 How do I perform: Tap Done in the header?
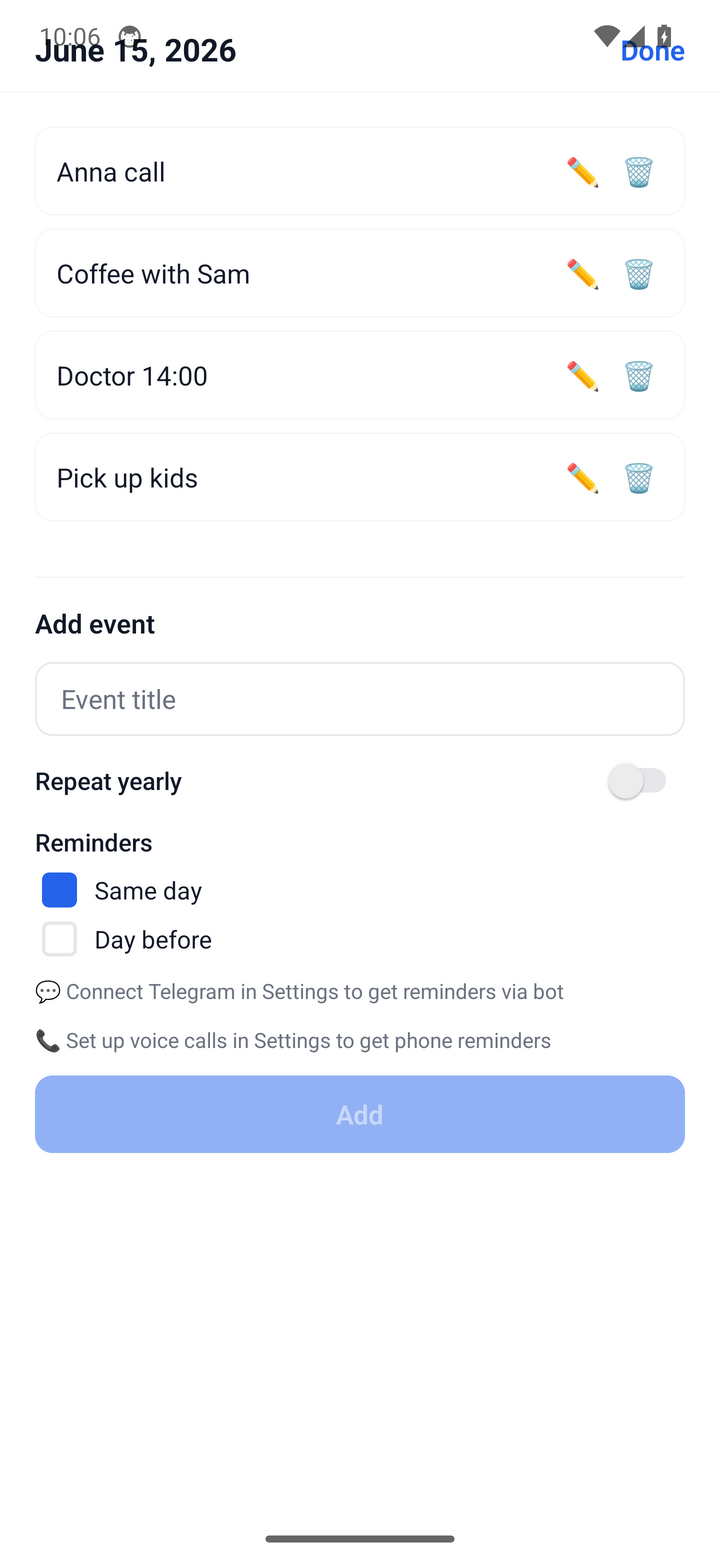[x=652, y=51]
